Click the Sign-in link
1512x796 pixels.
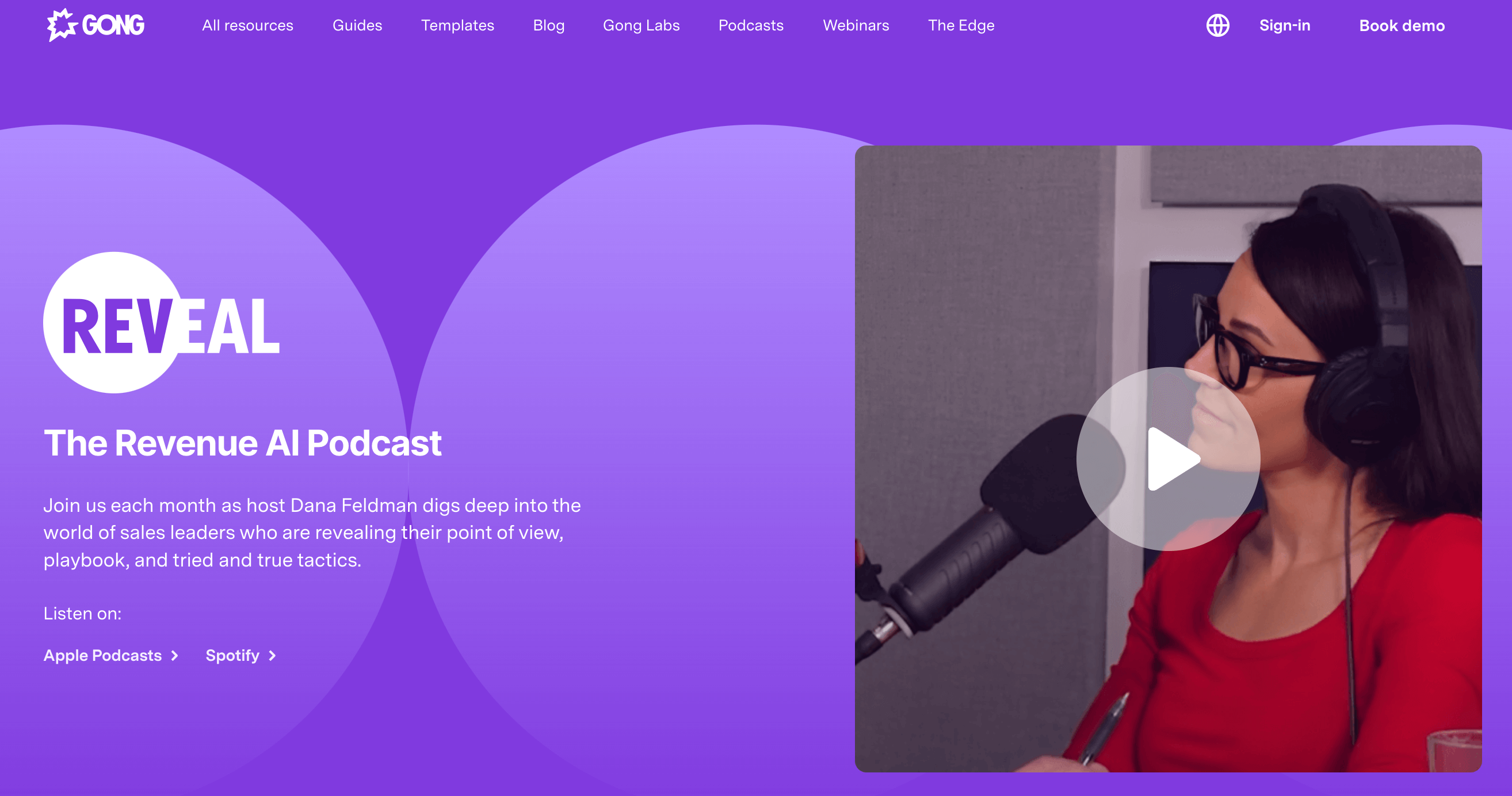tap(1285, 25)
